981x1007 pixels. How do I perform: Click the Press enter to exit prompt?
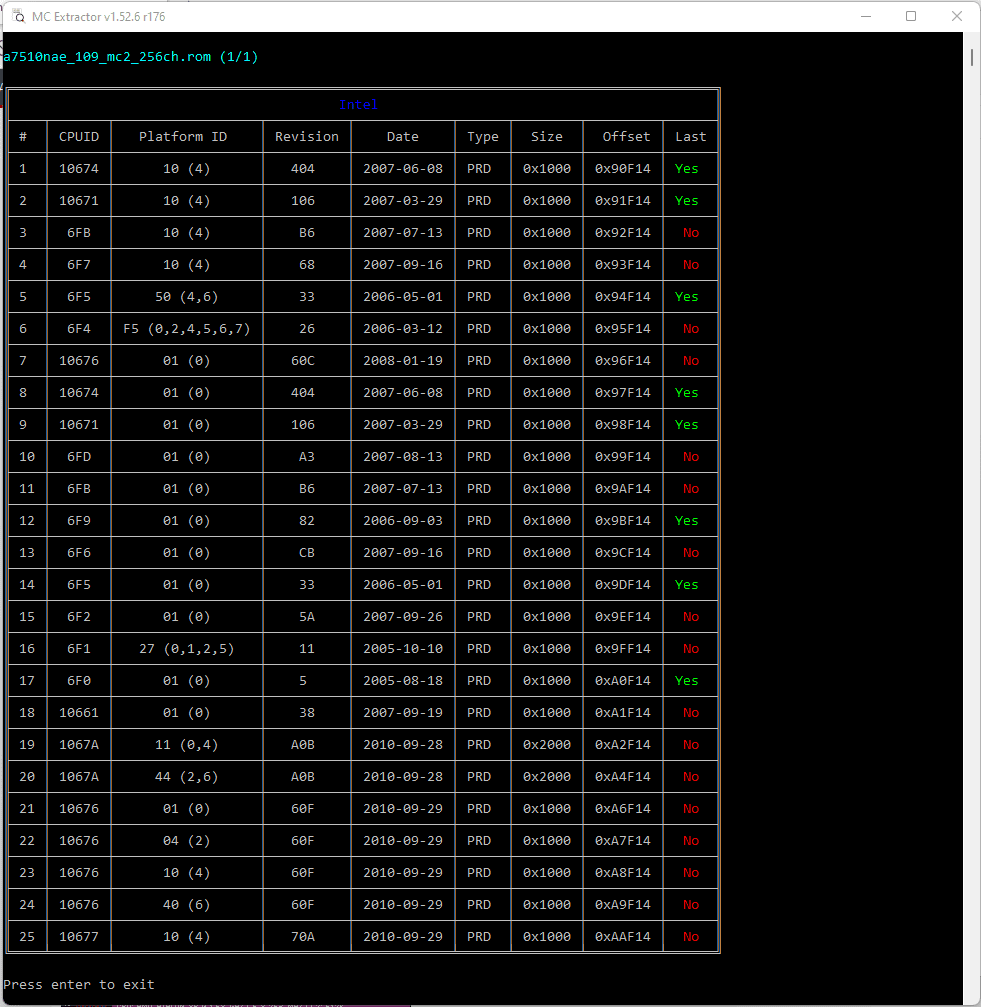[78, 985]
